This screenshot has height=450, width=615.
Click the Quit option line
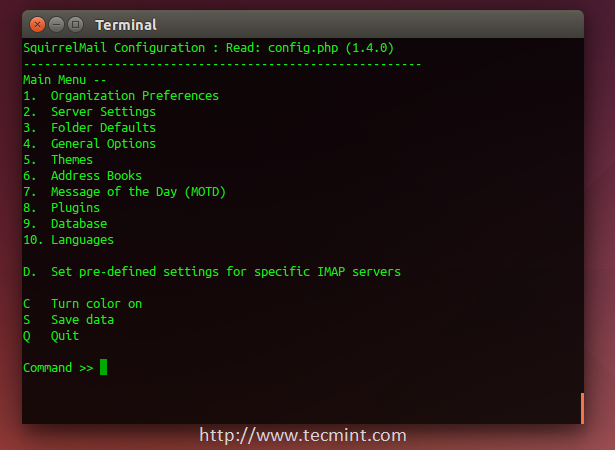point(64,336)
